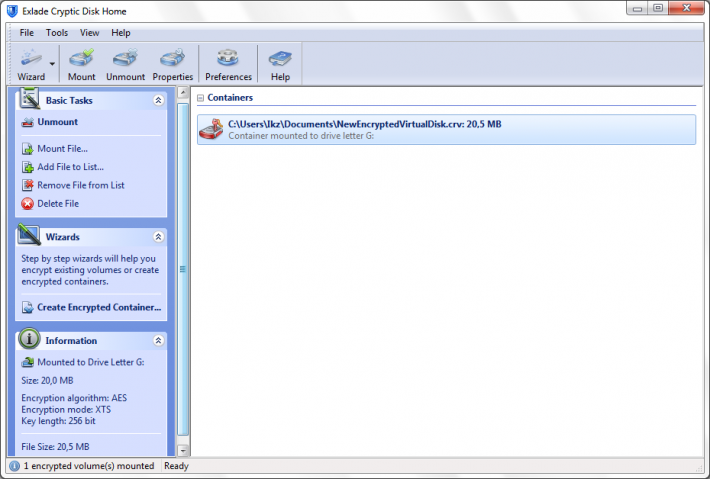This screenshot has width=710, height=479.
Task: Click the sidebar vertical scrollbar thumb
Action: 183,269
